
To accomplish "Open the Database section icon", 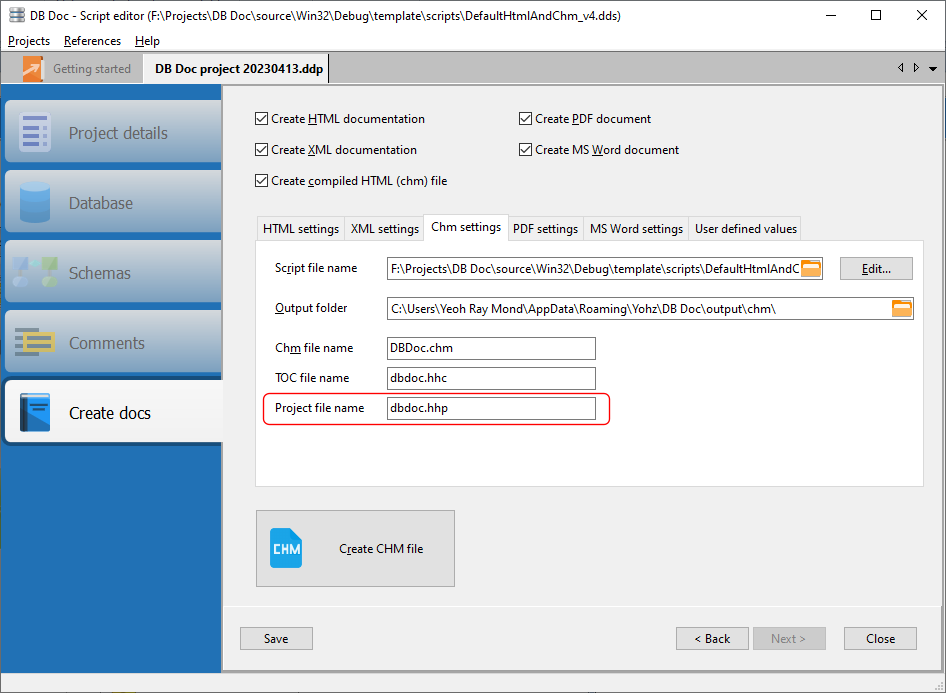I will (x=35, y=203).
